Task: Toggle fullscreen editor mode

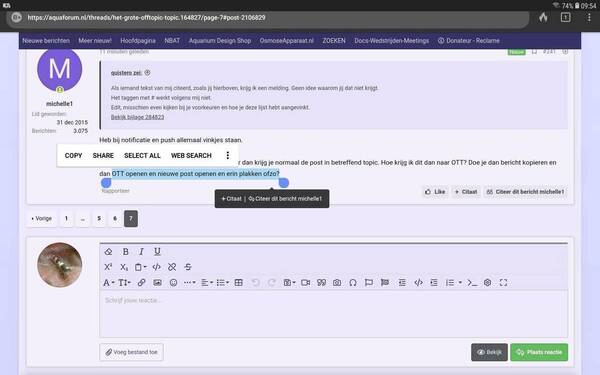Action: pyautogui.click(x=503, y=283)
